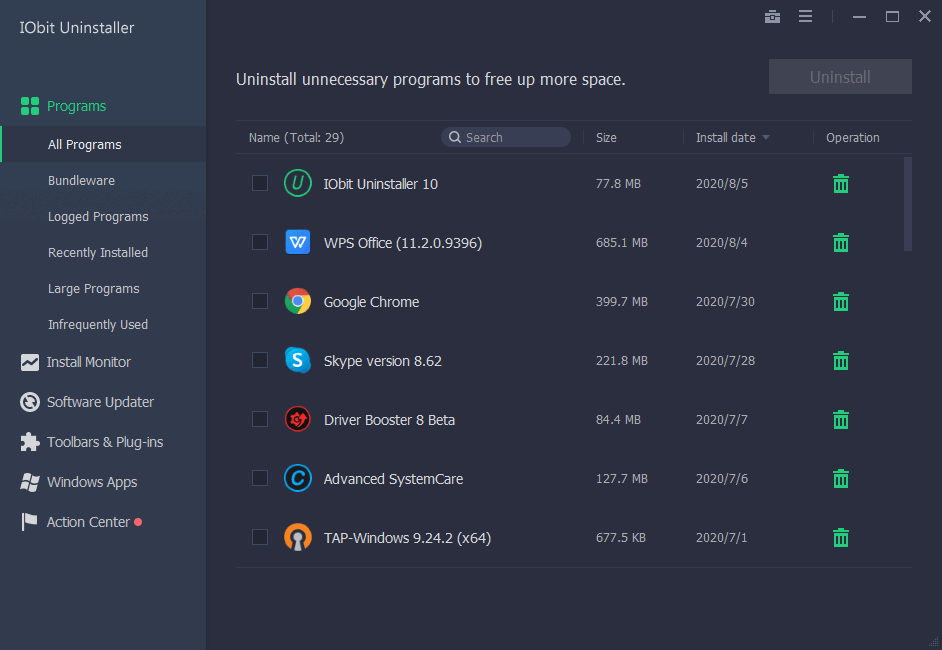The height and width of the screenshot is (650, 942).
Task: Click the "2020/7/30" install date
Action: pyautogui.click(x=725, y=302)
